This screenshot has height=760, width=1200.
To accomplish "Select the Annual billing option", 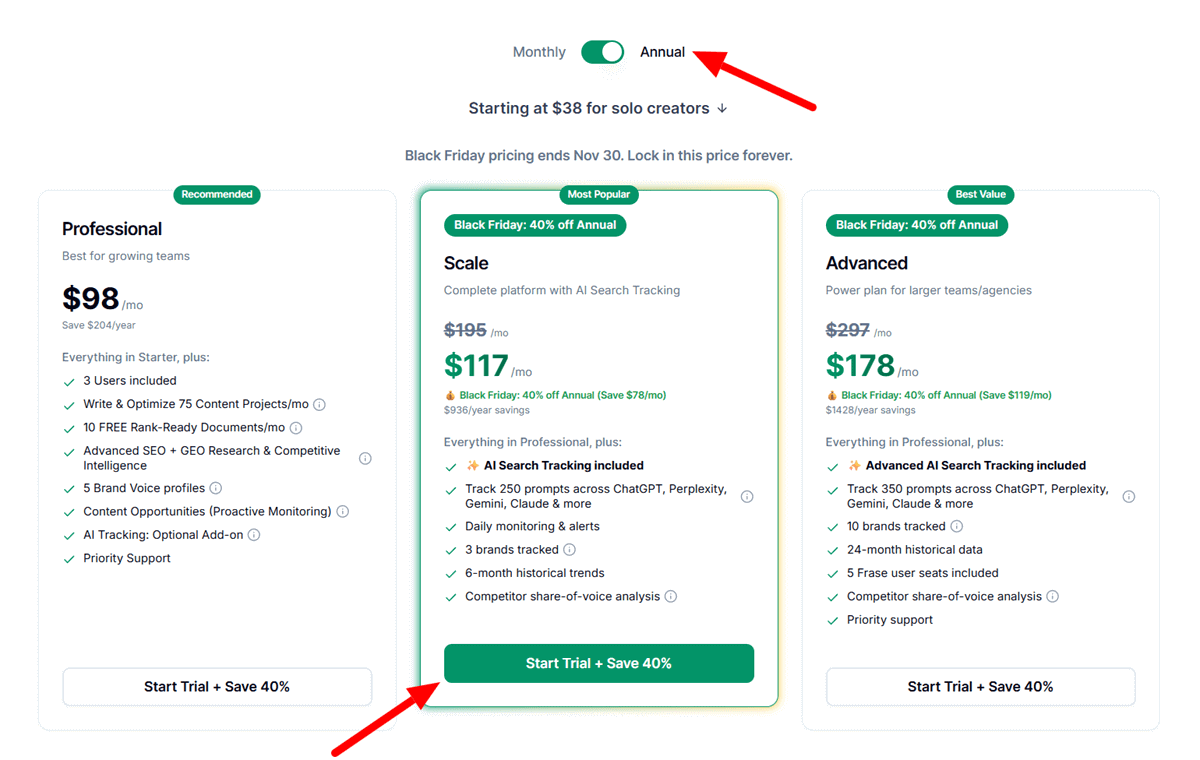I will (662, 52).
